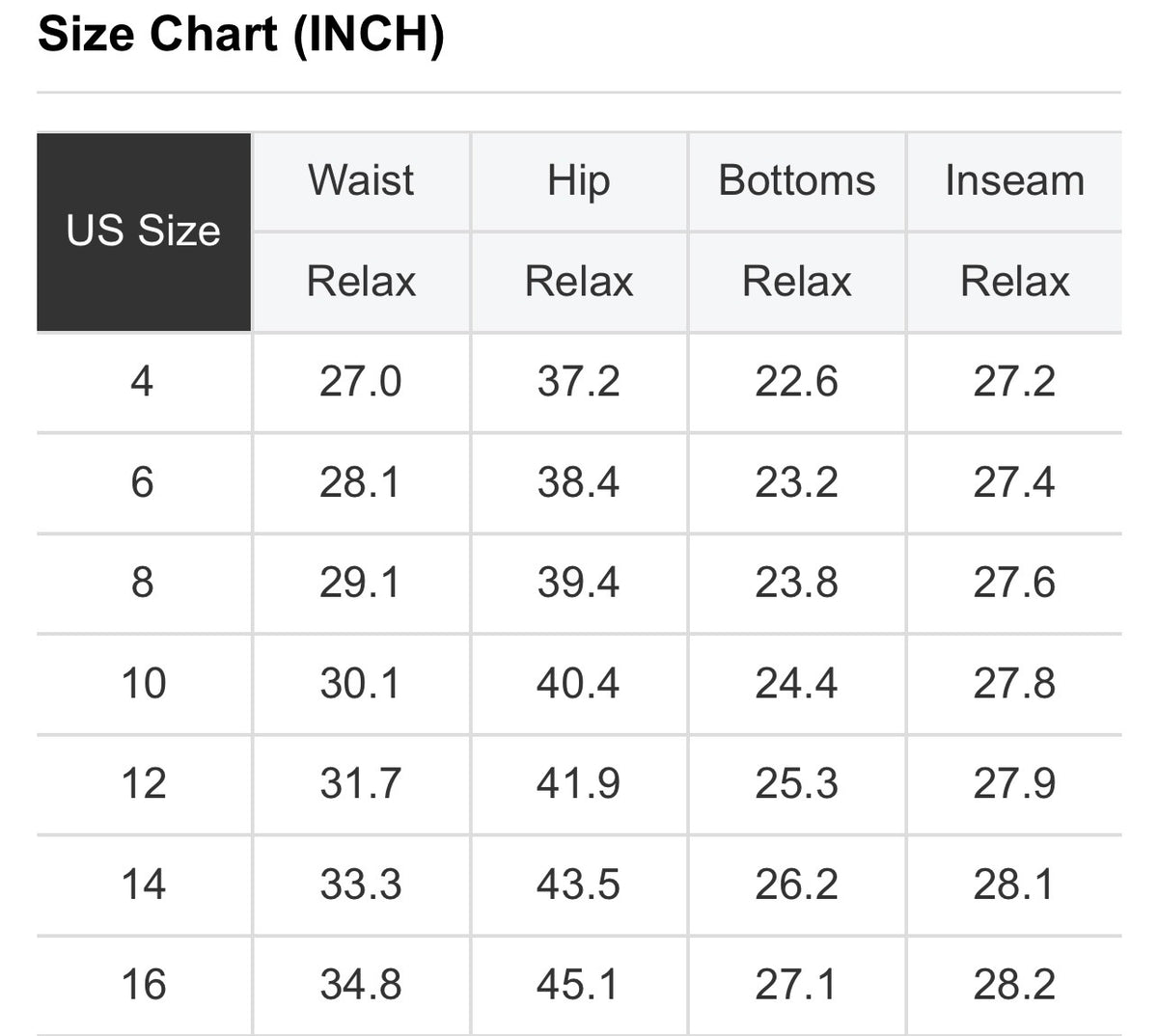Select the size 12 row label
This screenshot has width=1158, height=1036.
(x=144, y=783)
